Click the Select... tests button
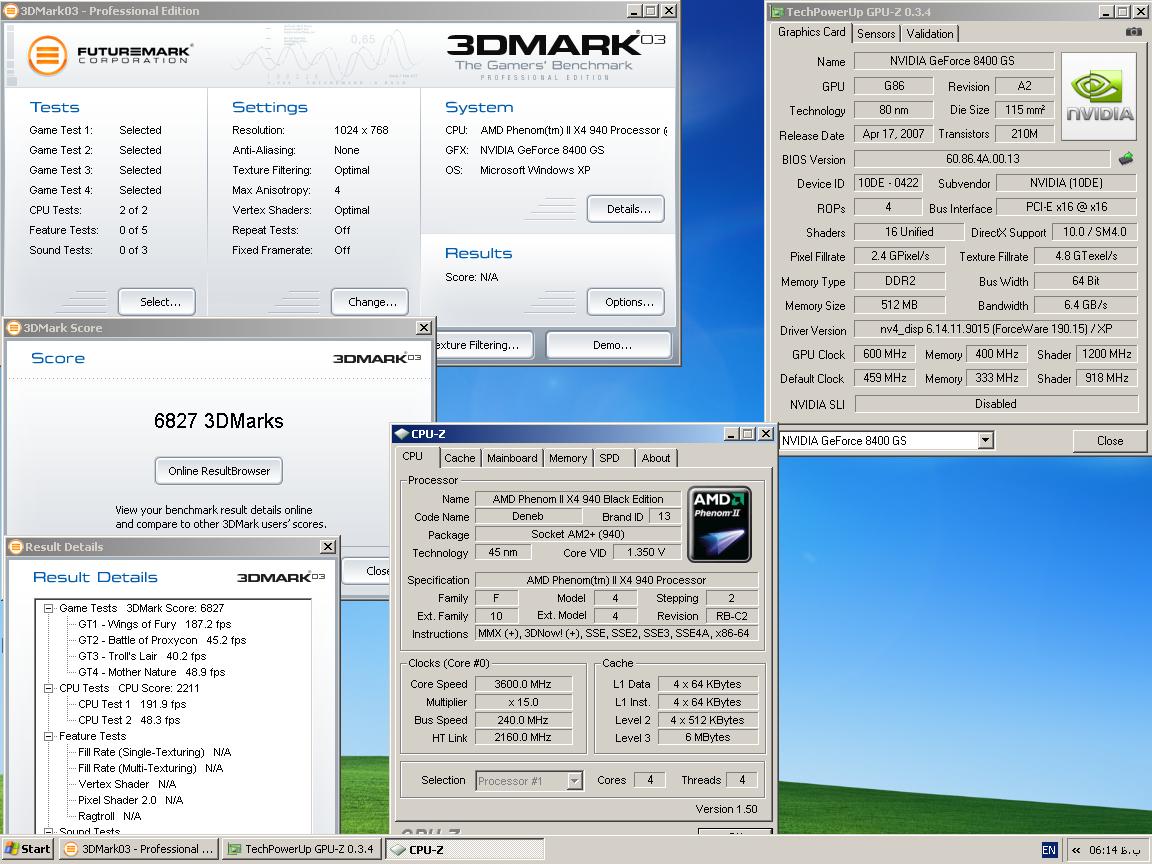The width and height of the screenshot is (1152, 864). click(x=157, y=302)
